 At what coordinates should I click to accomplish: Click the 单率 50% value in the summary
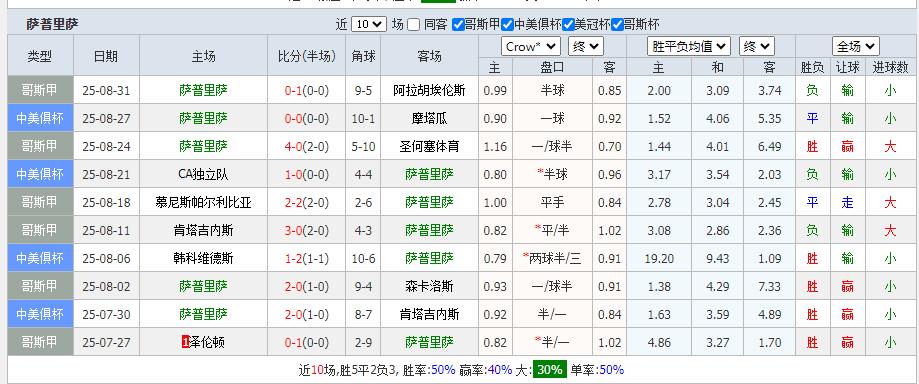tap(611, 370)
